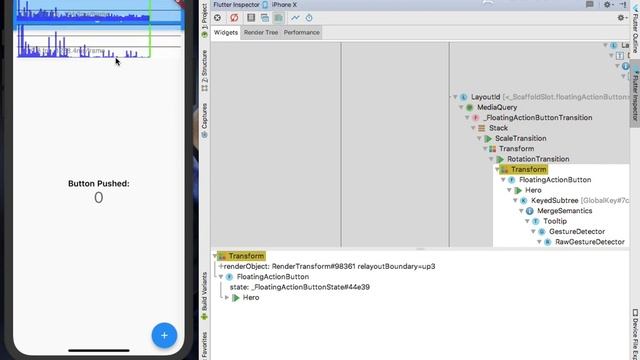Toggle platform mode icon in inspector toolbar
Viewport: 640px width, 360px height.
(x=265, y=18)
